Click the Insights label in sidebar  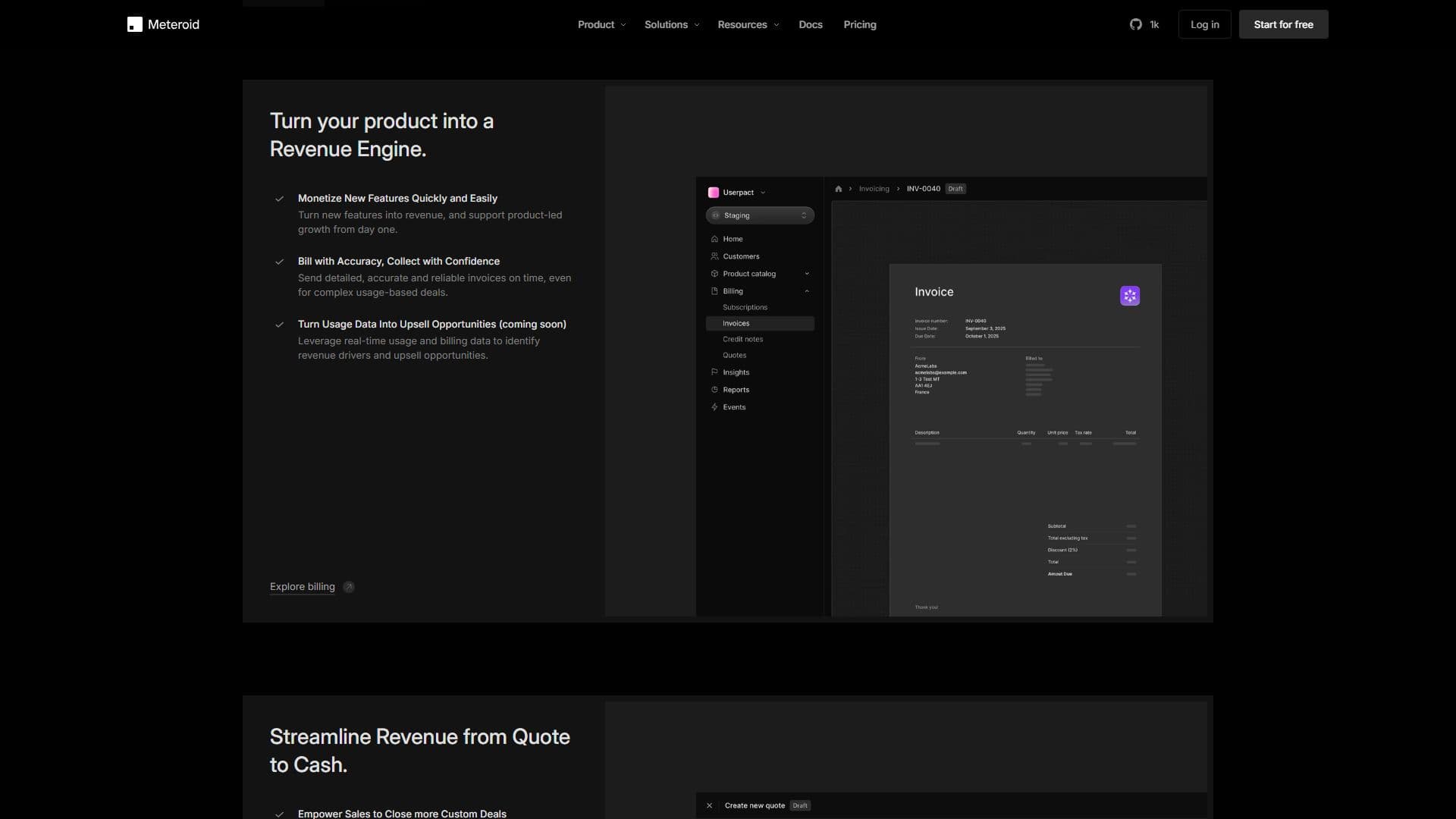click(x=736, y=372)
